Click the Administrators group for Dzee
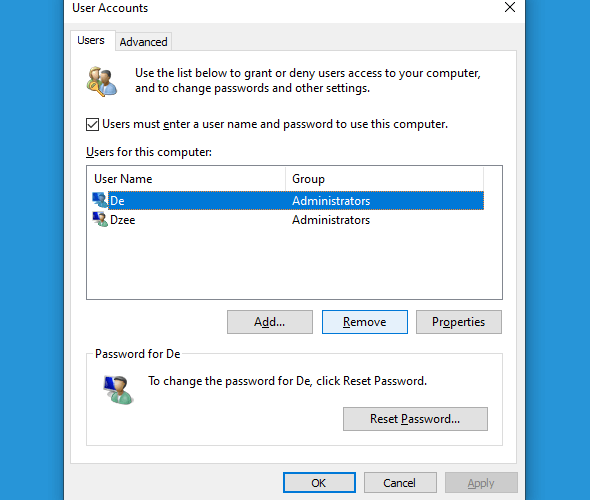590x500 pixels. pos(331,220)
